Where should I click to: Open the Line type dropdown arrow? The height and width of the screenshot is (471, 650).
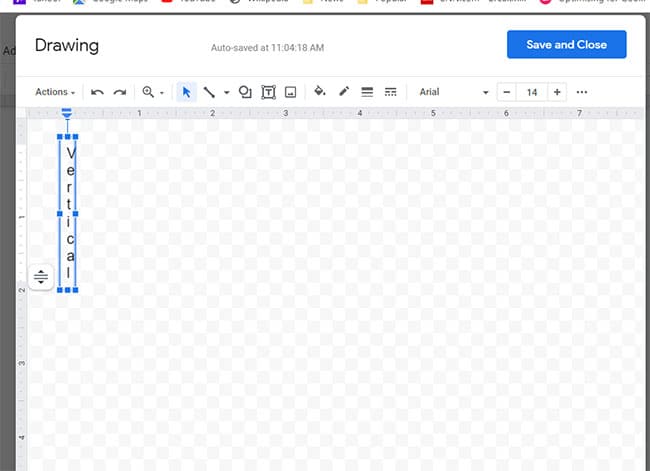tap(226, 92)
